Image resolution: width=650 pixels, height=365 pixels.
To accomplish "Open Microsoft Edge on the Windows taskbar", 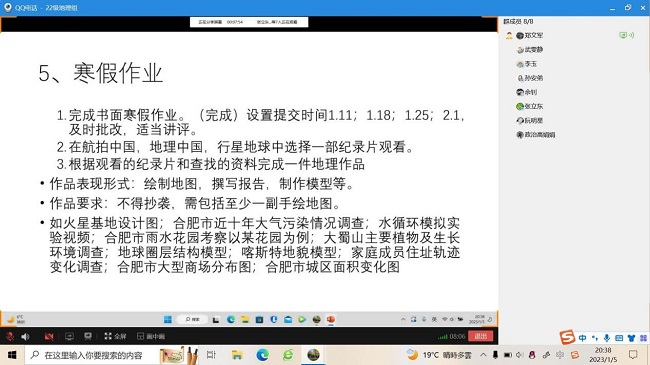I will 262,355.
